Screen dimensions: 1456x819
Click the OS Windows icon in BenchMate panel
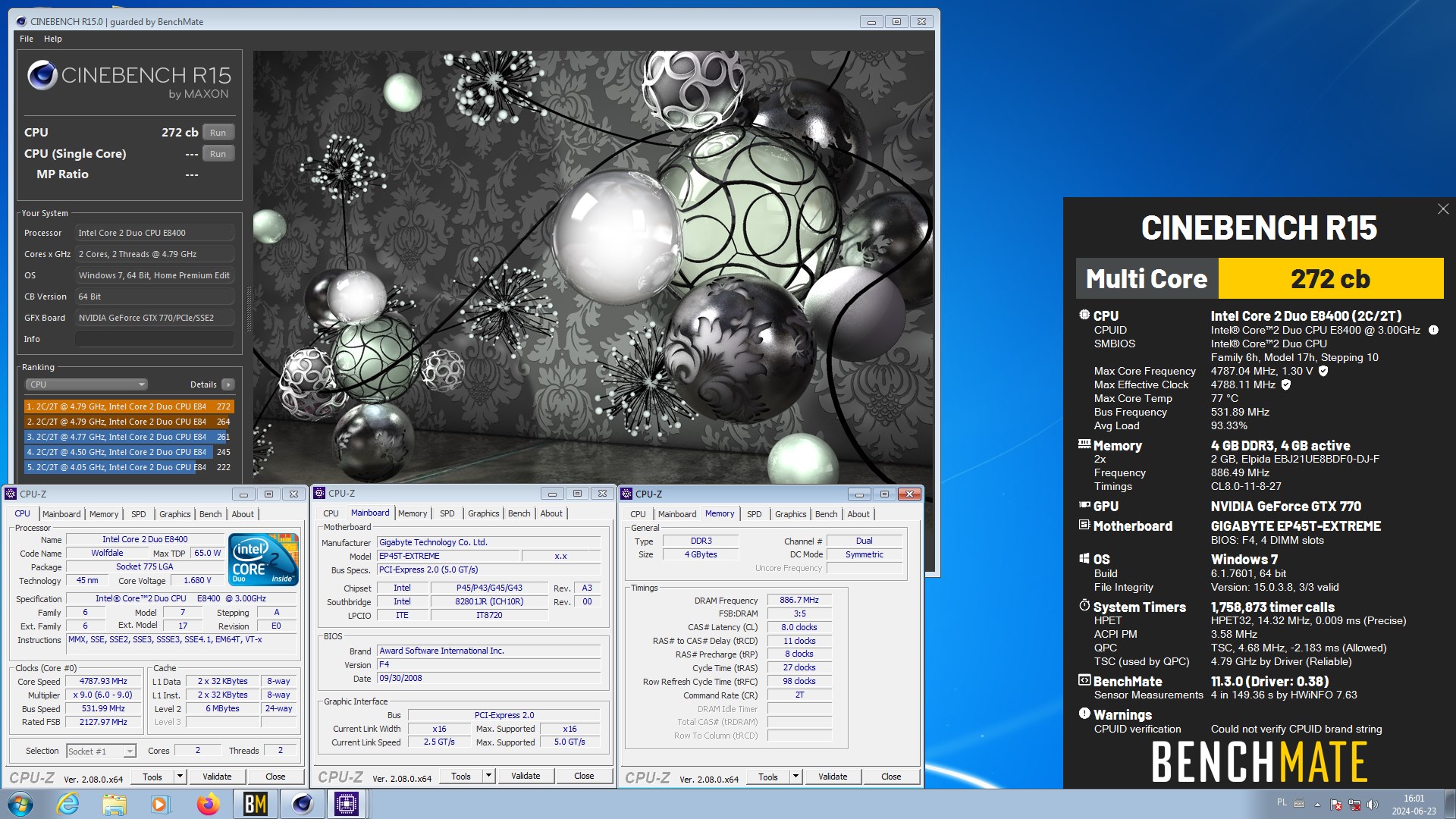coord(1084,558)
